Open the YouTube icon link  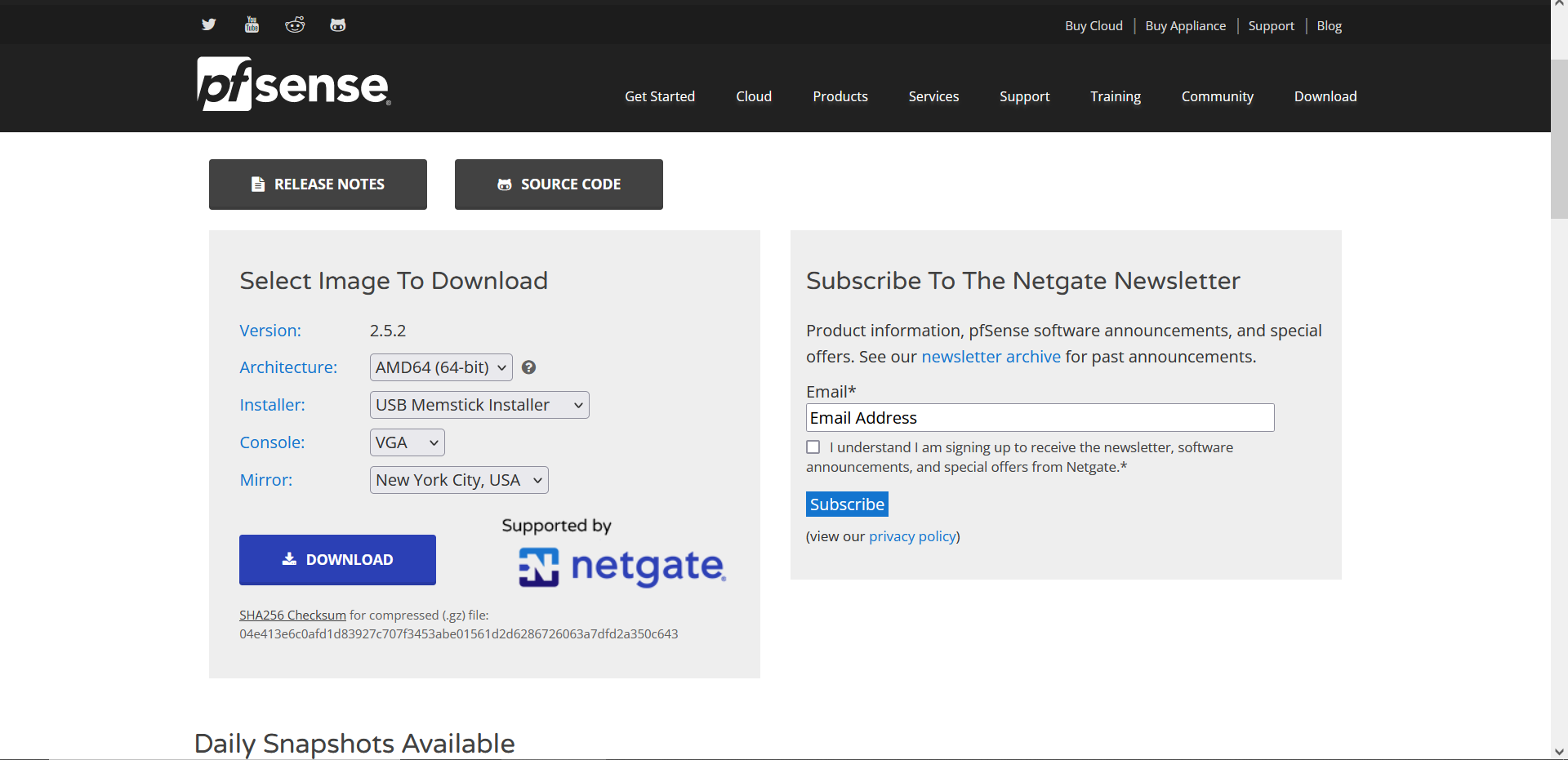(x=252, y=24)
